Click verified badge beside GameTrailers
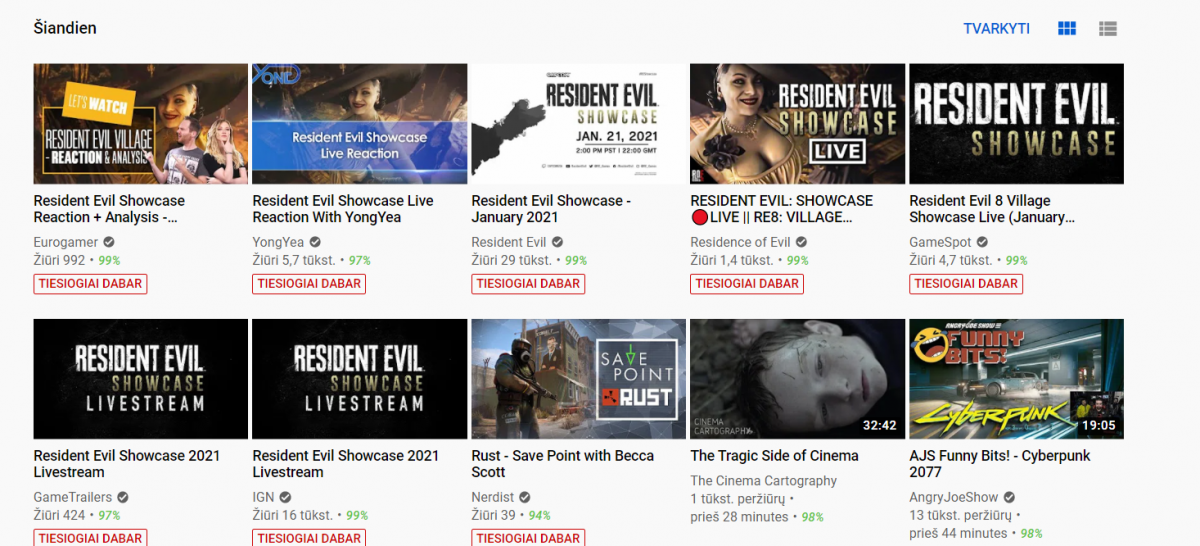 pos(123,497)
